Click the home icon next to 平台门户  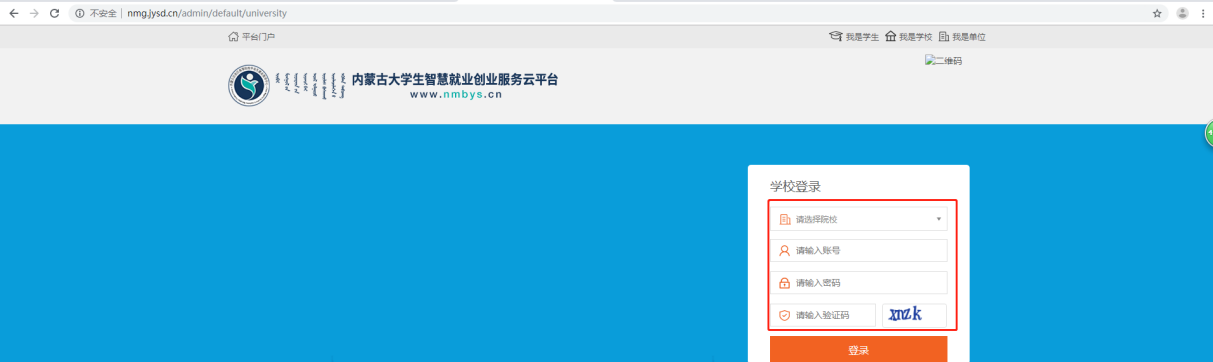(234, 37)
